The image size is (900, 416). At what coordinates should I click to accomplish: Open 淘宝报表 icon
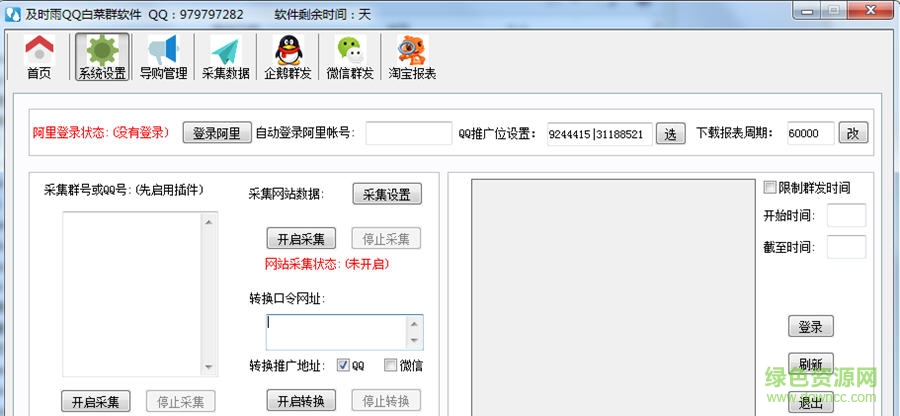tap(412, 57)
